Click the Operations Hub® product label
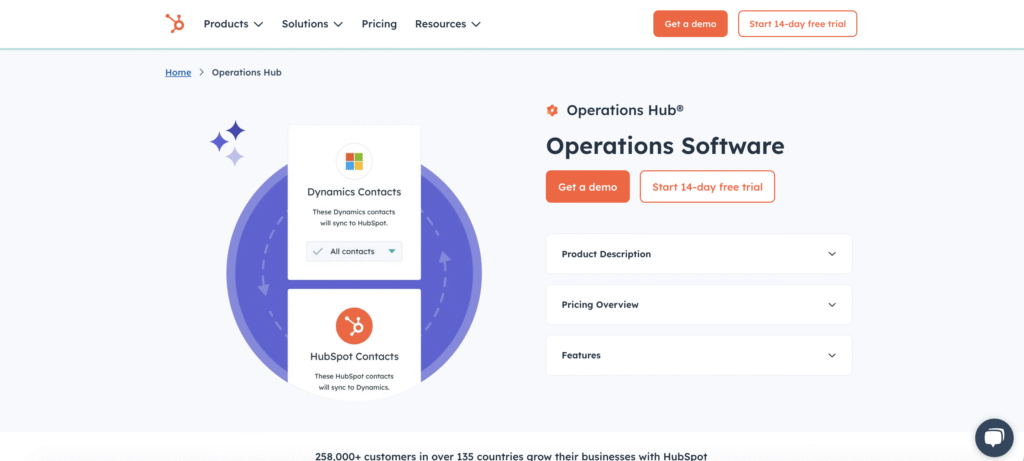 click(625, 110)
